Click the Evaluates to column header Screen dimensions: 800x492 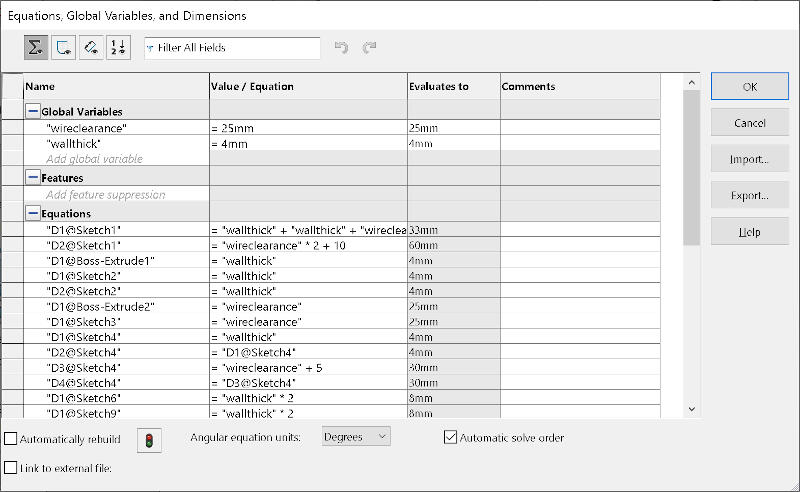453,86
